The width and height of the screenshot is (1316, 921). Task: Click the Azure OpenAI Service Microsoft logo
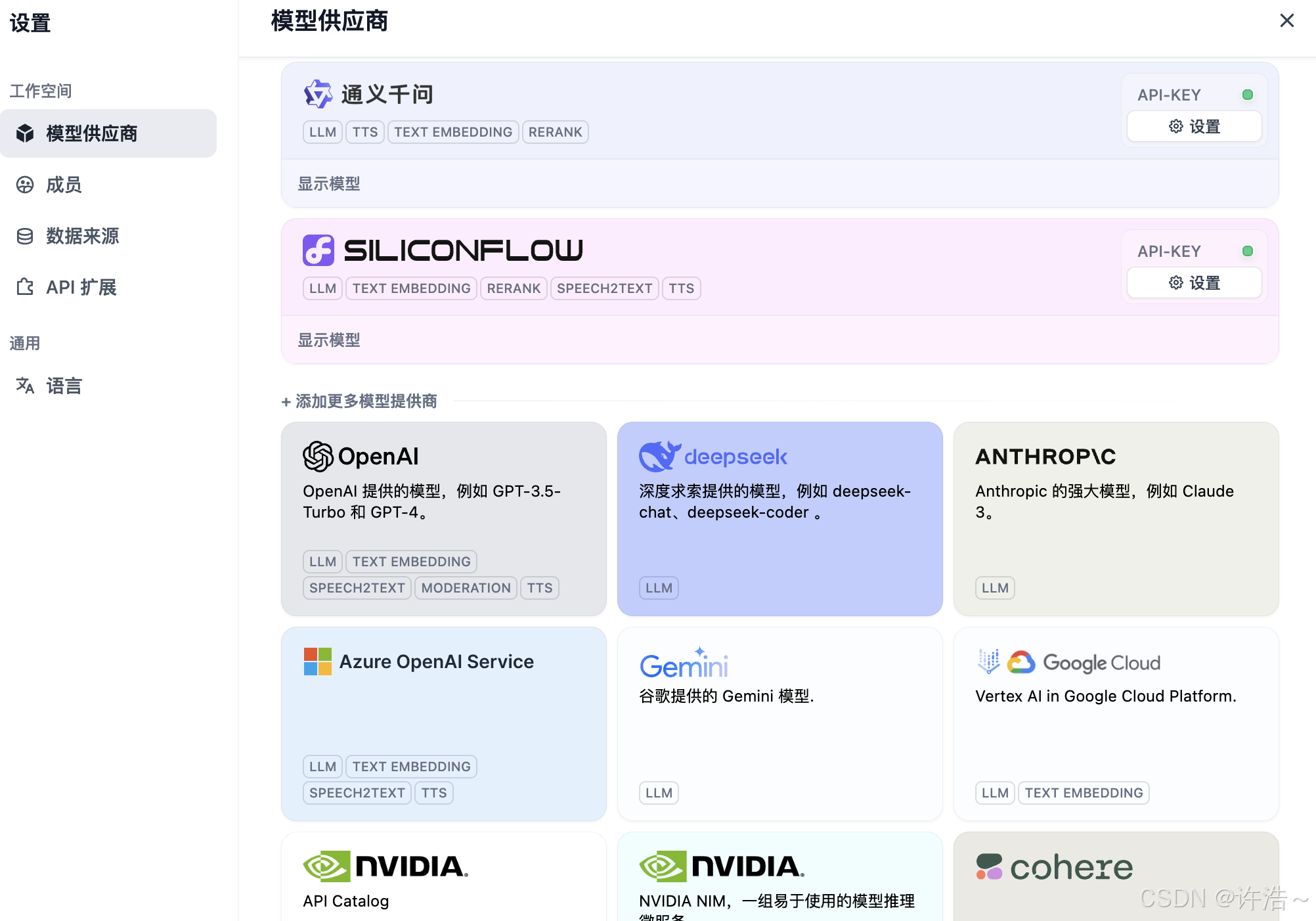[318, 662]
